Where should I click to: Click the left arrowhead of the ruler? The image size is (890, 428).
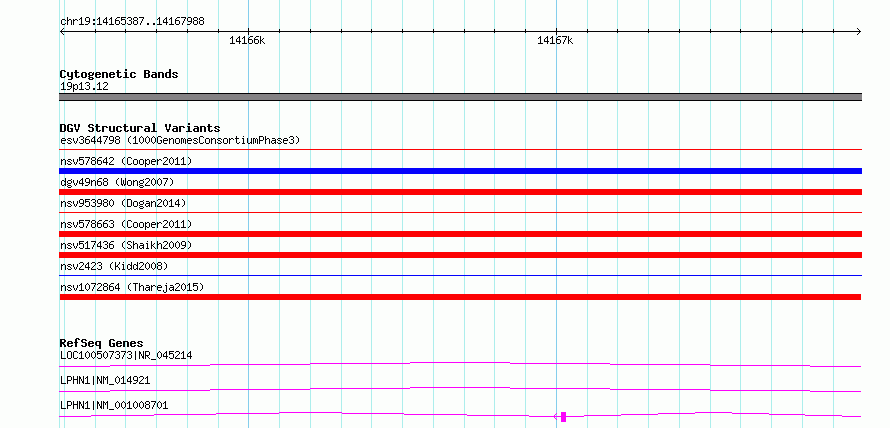[x=62, y=31]
